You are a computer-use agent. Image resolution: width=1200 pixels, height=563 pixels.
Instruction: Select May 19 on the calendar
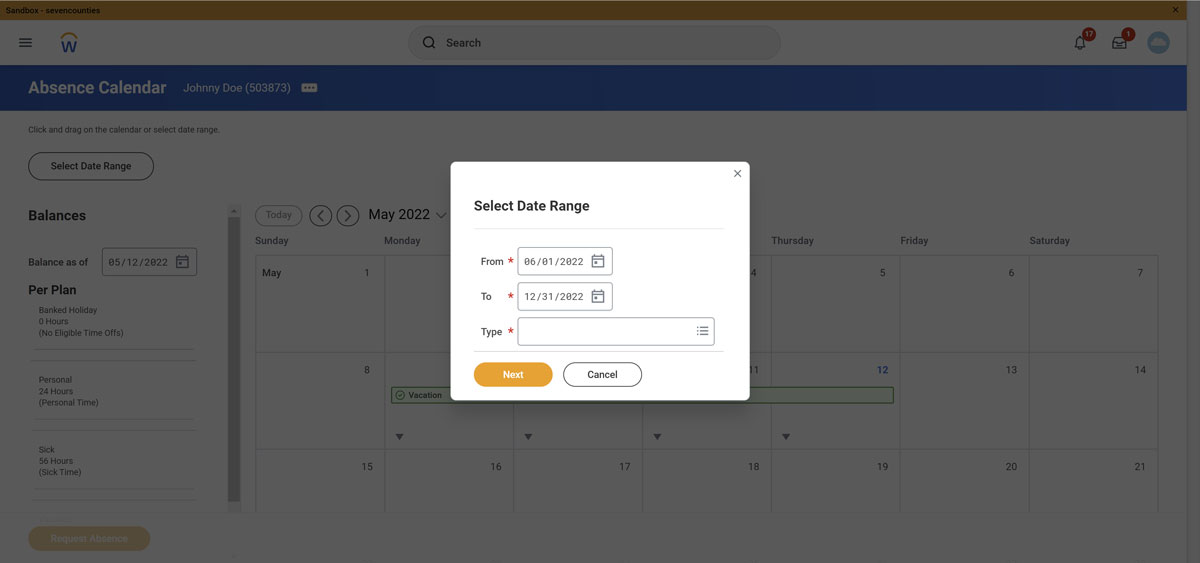pyautogui.click(x=835, y=481)
